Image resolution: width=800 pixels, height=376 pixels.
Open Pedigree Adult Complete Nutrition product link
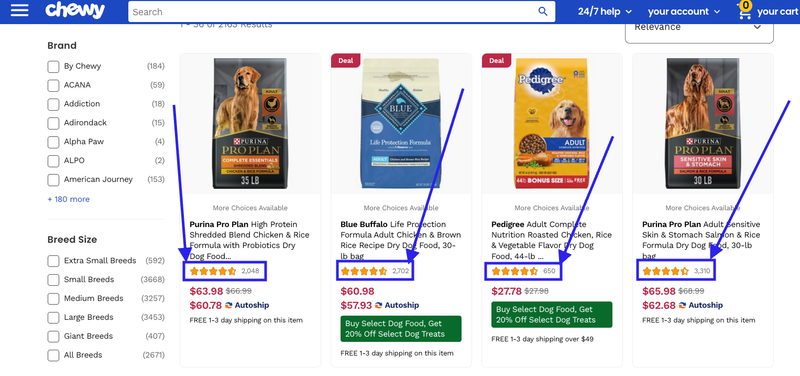(x=552, y=240)
